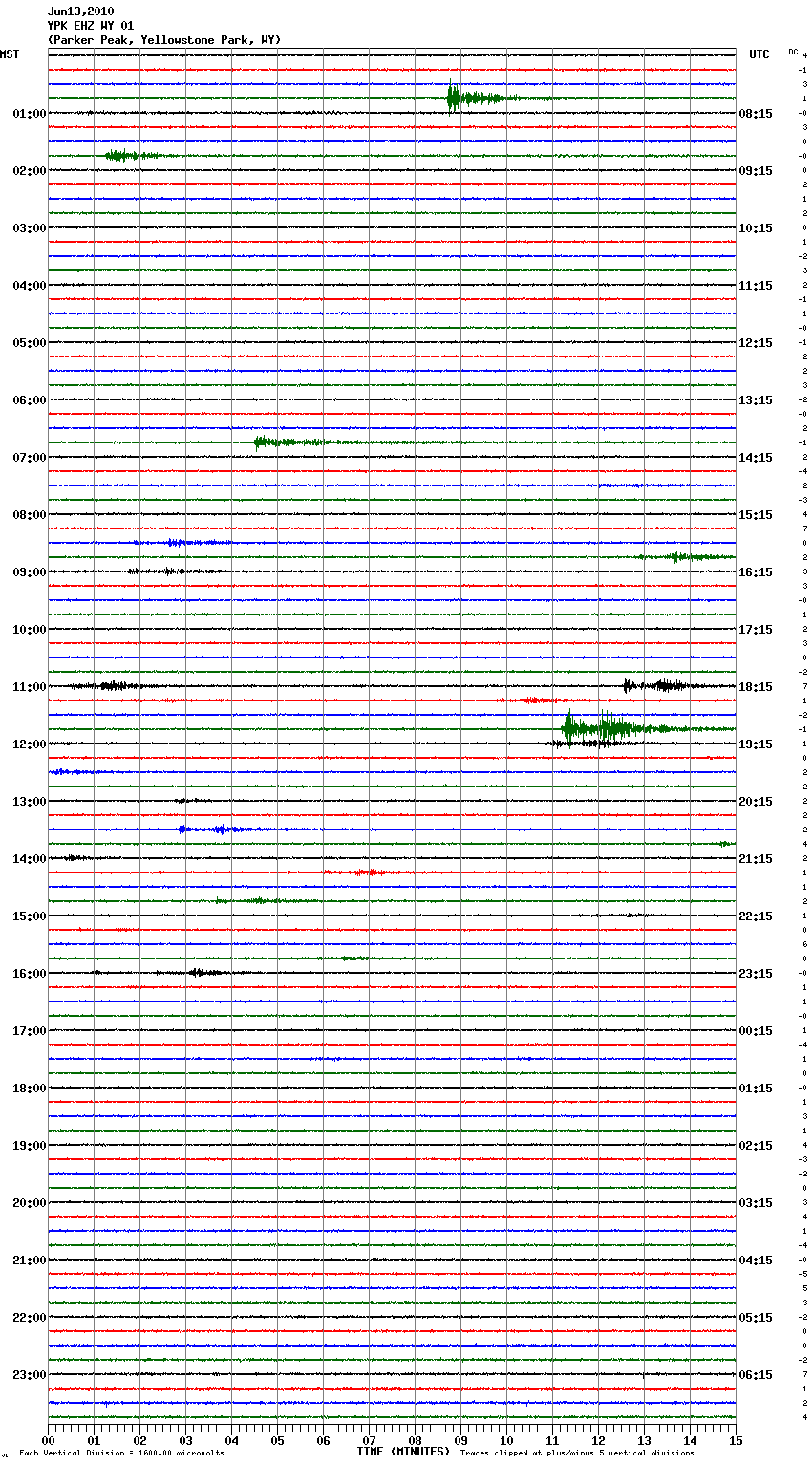The height and width of the screenshot is (1466, 812).
Task: Select the 22:00 MST time label
Action: pyautogui.click(x=29, y=1318)
